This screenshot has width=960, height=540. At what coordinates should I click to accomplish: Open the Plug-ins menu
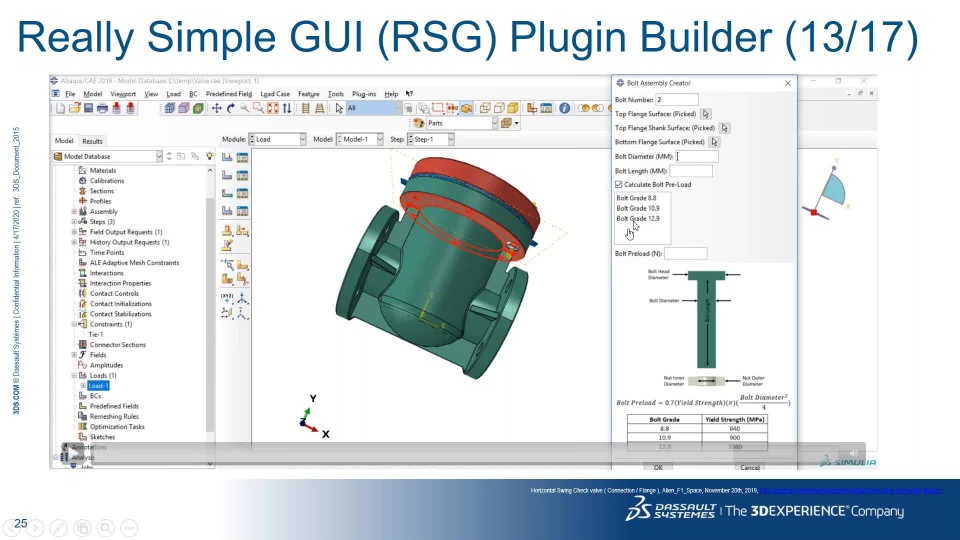364,94
